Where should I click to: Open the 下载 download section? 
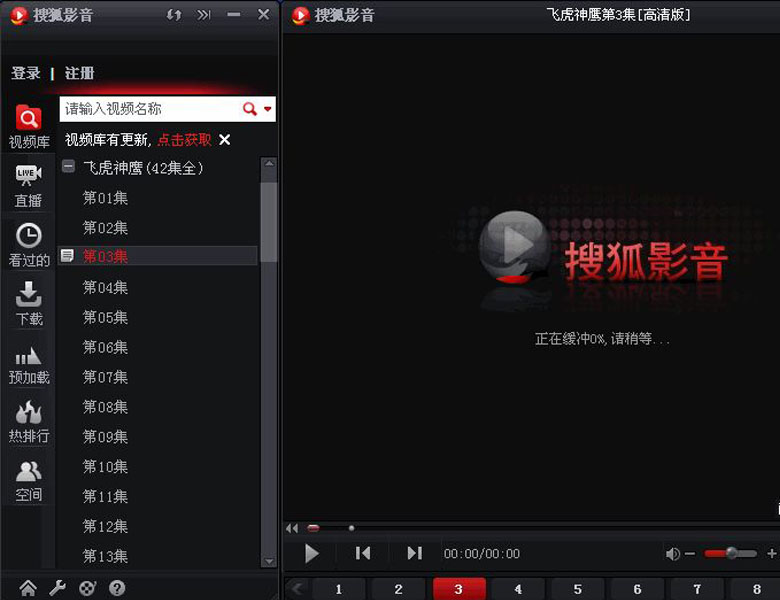28,303
